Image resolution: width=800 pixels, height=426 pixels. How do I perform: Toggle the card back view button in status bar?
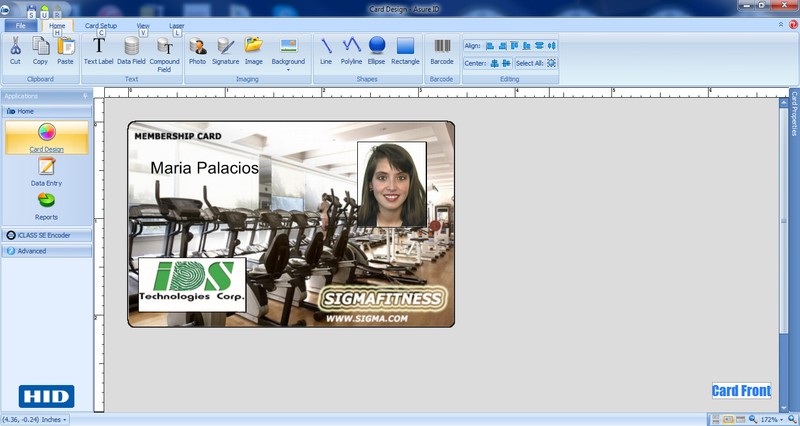click(x=740, y=420)
